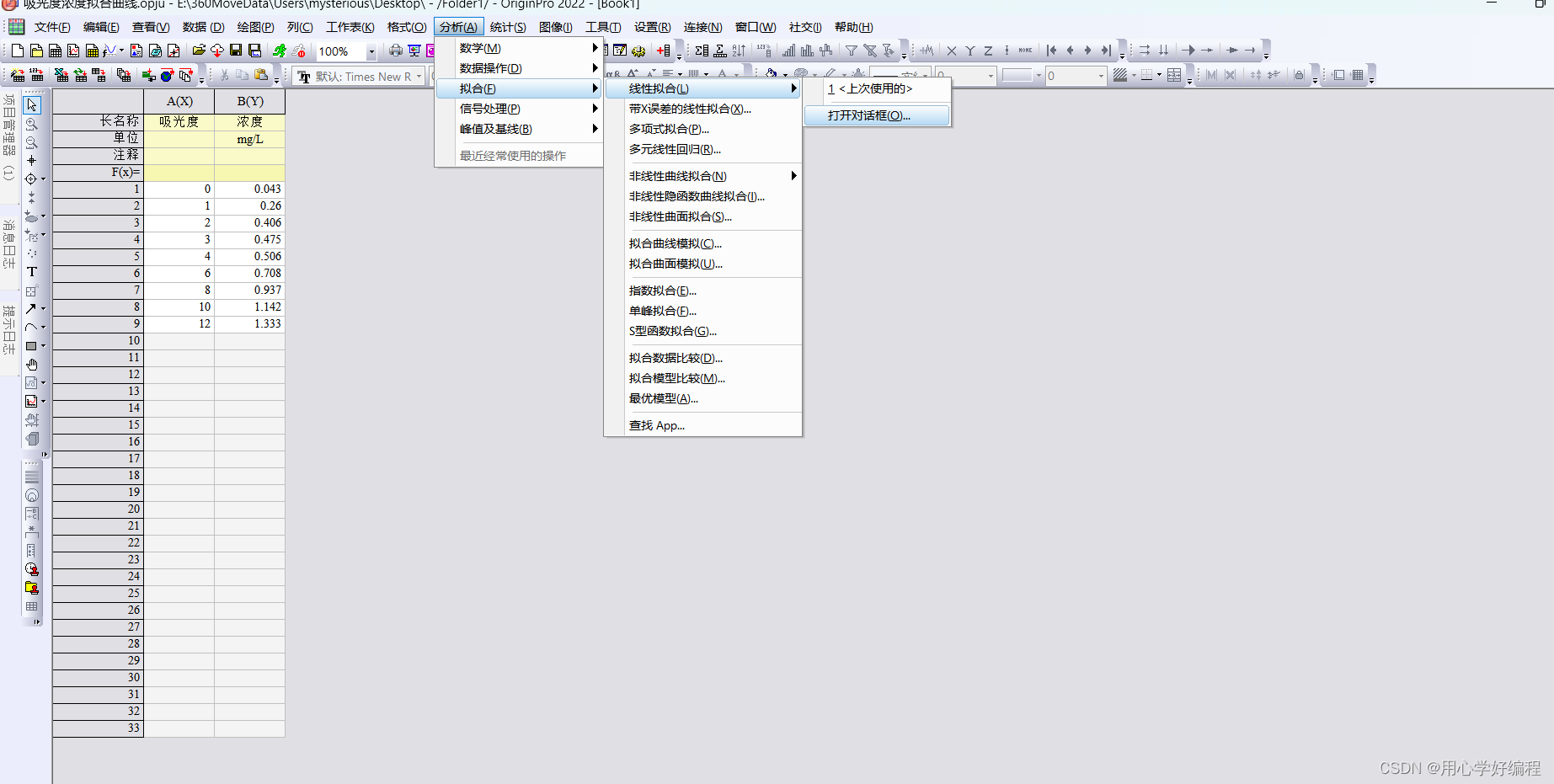1554x784 pixels.
Task: Select the rectangle drawing tool
Action: (32, 346)
